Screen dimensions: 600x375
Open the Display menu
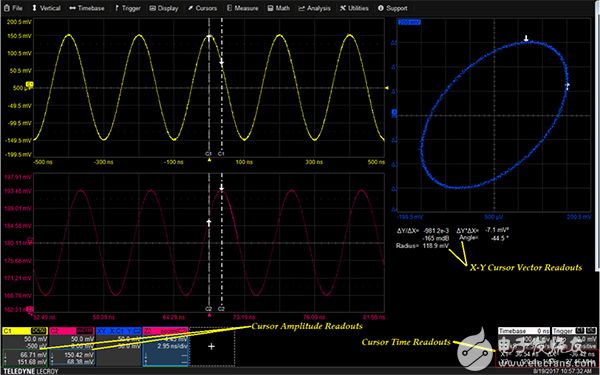point(164,8)
